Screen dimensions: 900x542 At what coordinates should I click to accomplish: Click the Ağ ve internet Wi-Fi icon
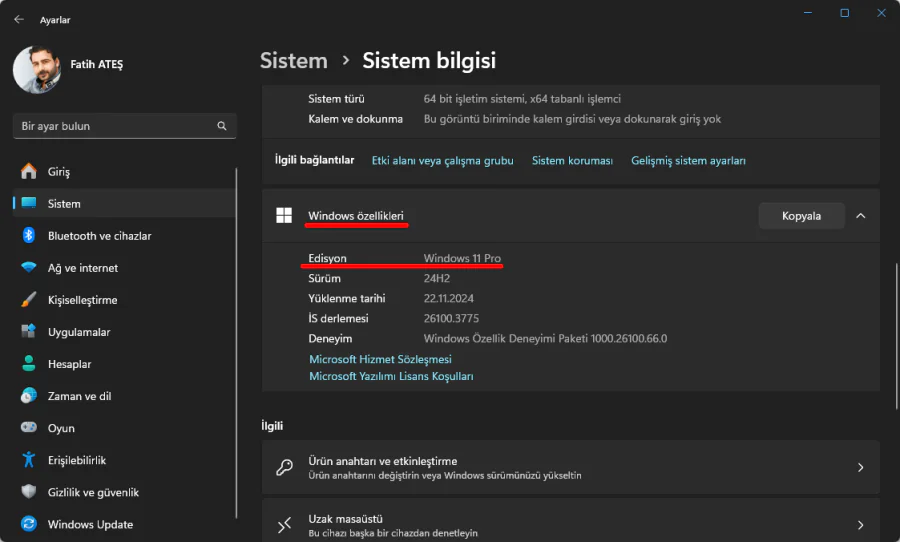[29, 268]
